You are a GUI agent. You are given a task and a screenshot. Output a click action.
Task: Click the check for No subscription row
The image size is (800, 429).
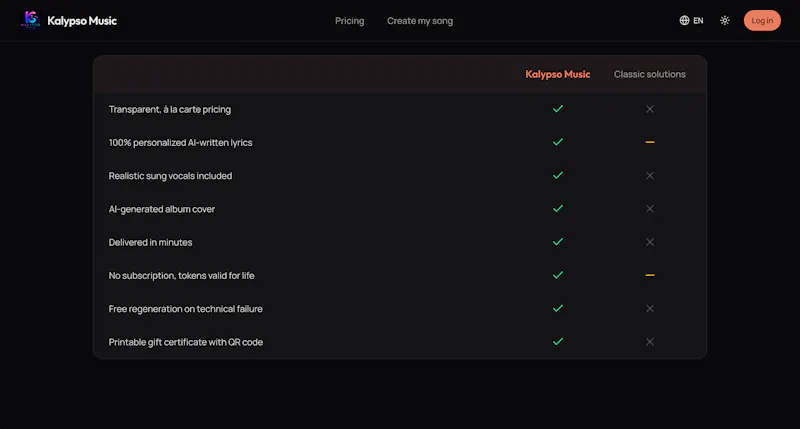coord(558,275)
